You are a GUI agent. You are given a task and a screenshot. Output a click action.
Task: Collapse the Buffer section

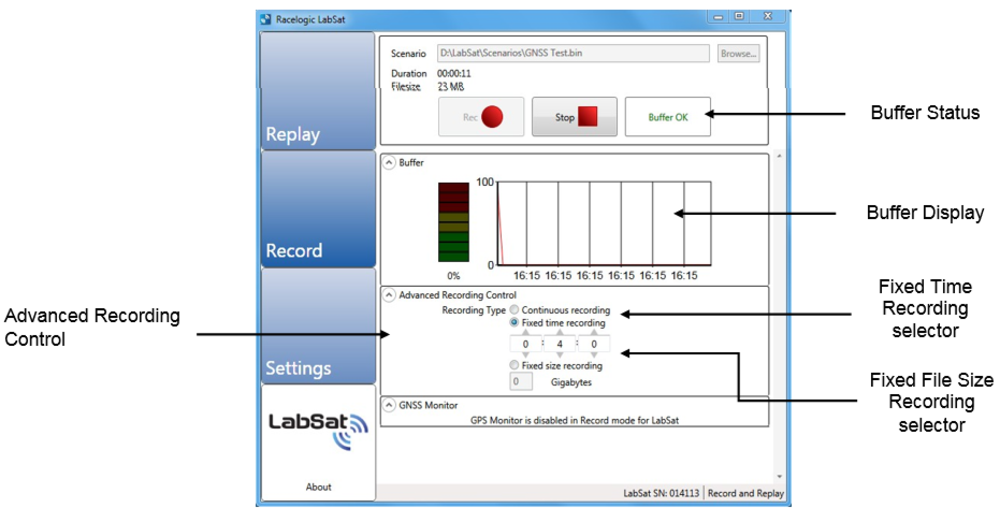(x=389, y=162)
